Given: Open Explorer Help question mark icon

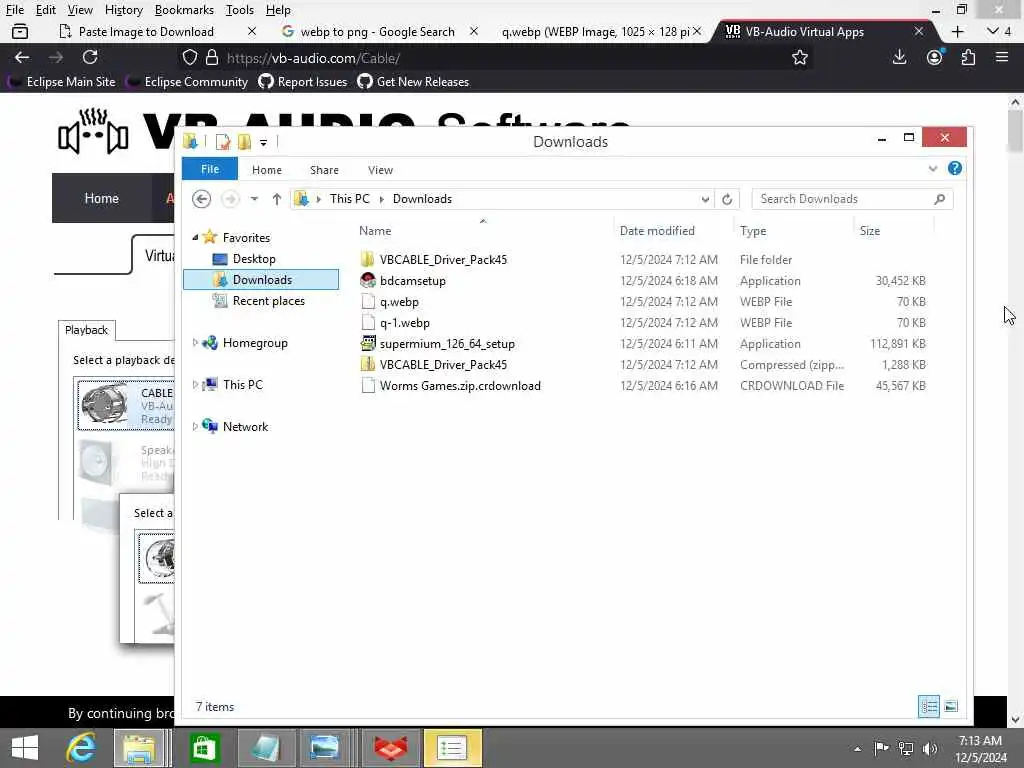Looking at the screenshot, I should coord(955,168).
